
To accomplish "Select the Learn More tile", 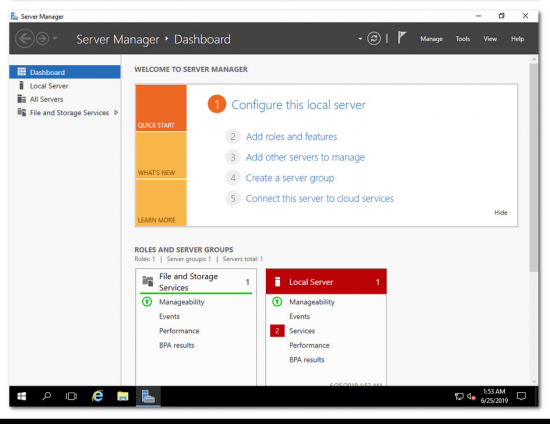I will click(161, 203).
